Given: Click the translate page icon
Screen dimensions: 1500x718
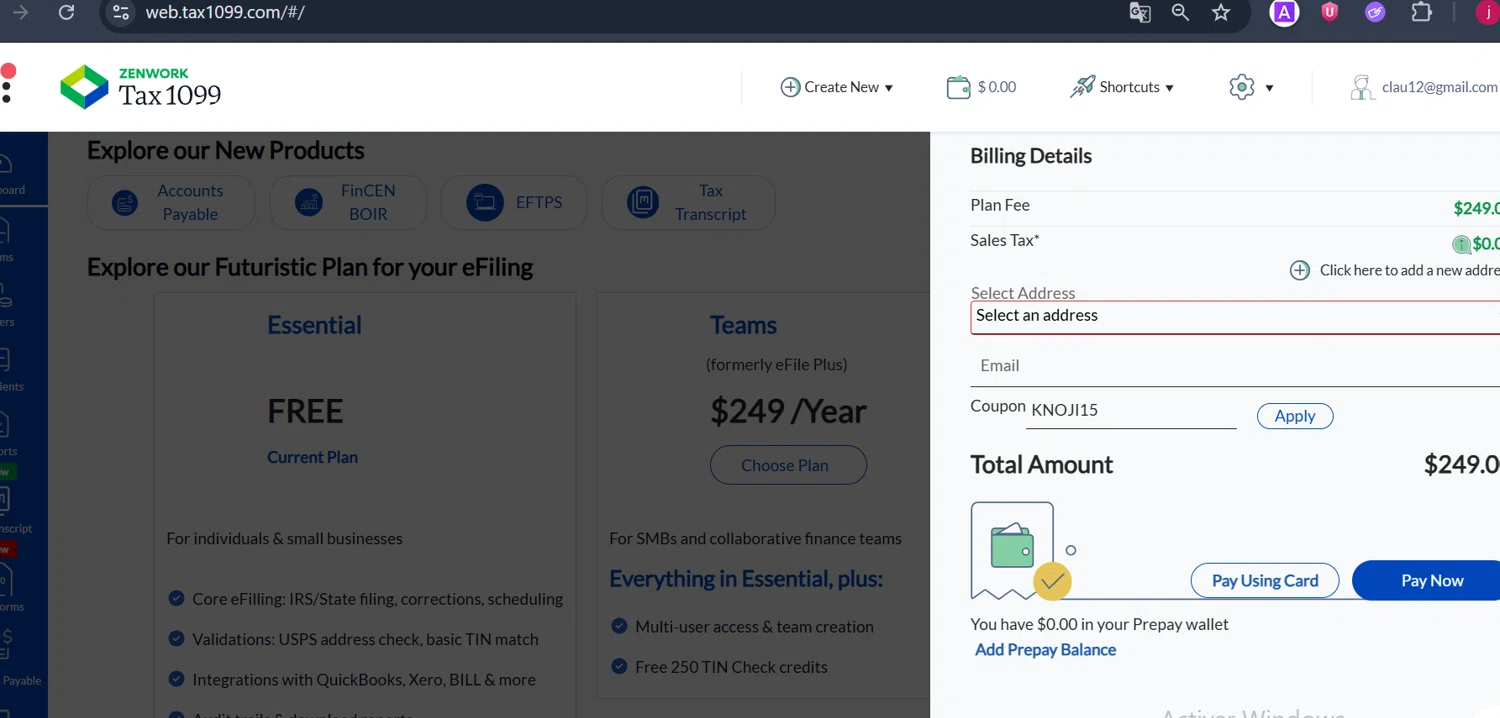Looking at the screenshot, I should click(x=1140, y=12).
